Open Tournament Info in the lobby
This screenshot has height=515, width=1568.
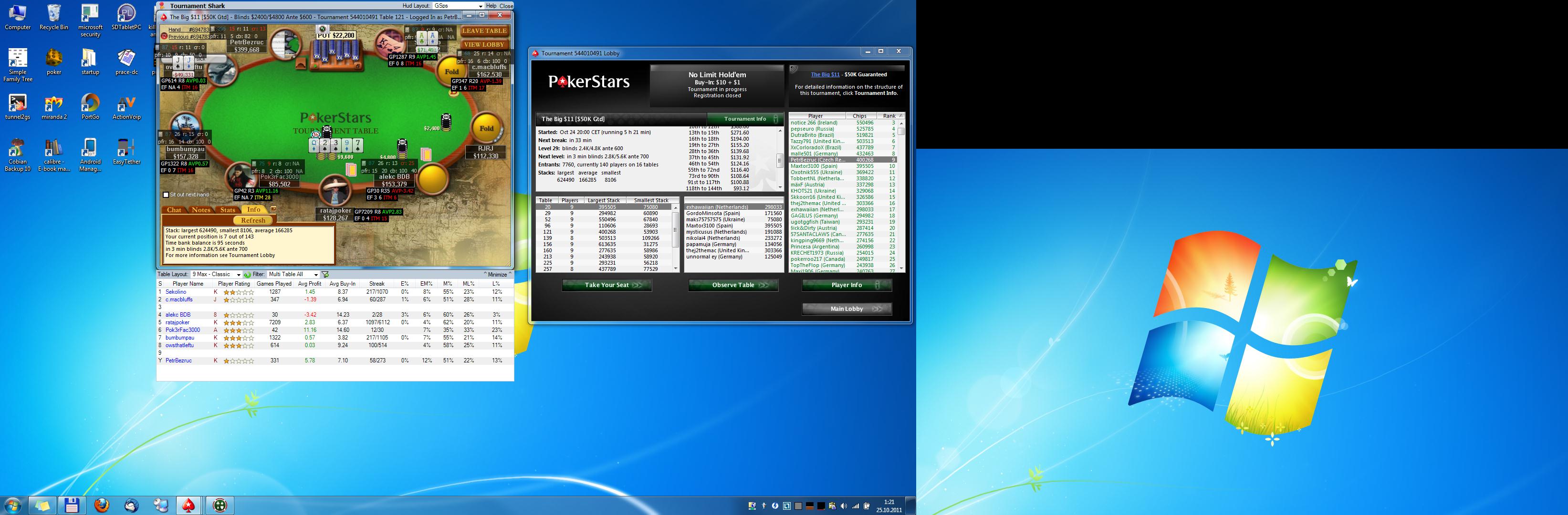(745, 119)
